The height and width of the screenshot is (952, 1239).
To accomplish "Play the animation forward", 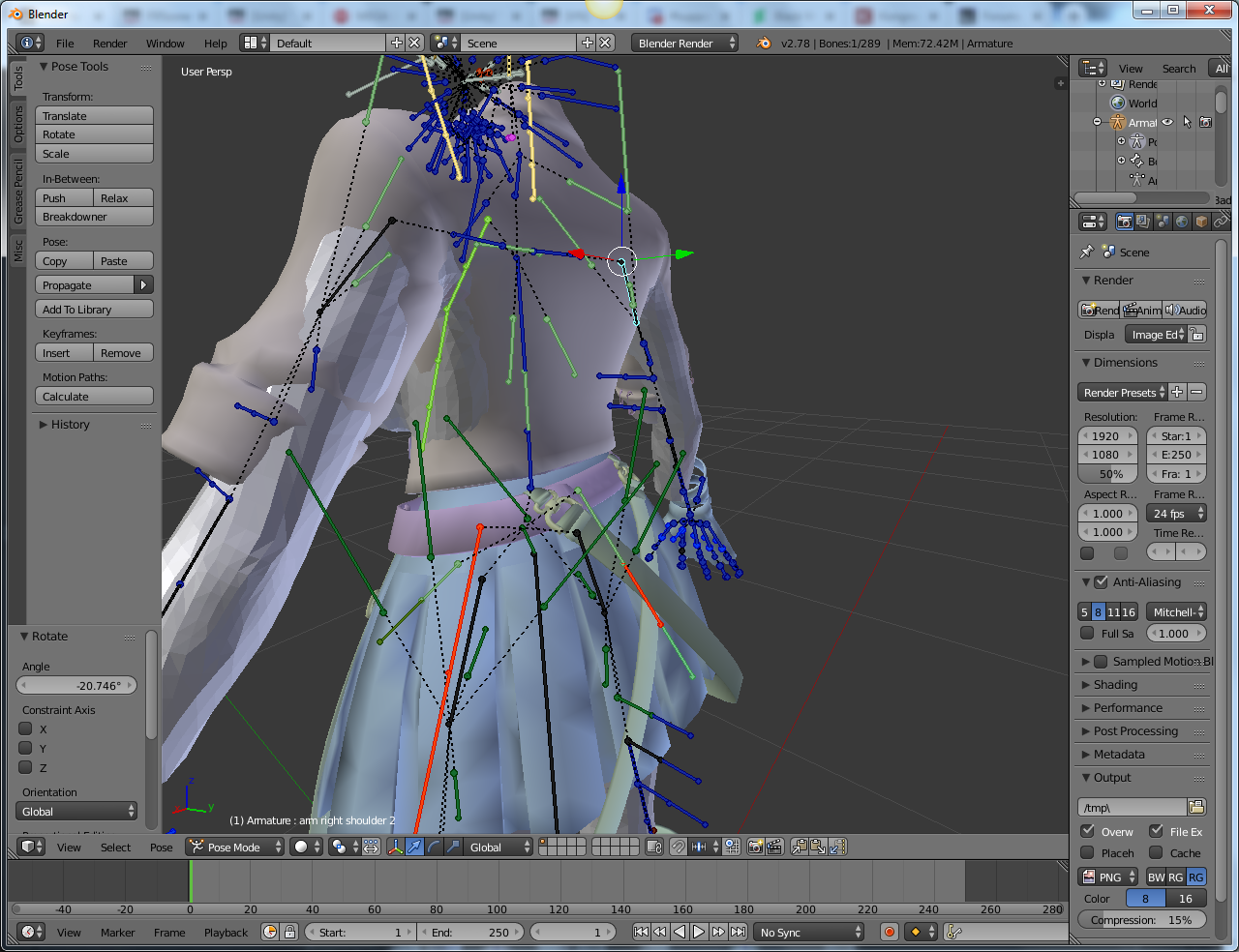I will click(699, 932).
